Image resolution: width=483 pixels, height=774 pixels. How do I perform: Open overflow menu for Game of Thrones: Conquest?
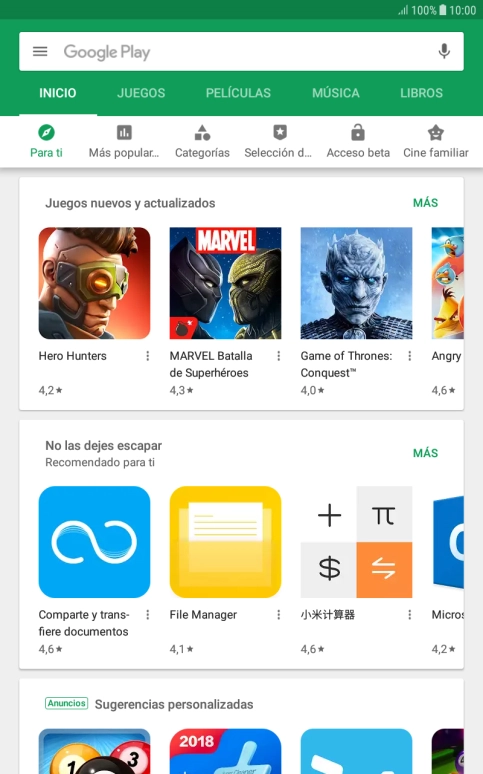409,356
